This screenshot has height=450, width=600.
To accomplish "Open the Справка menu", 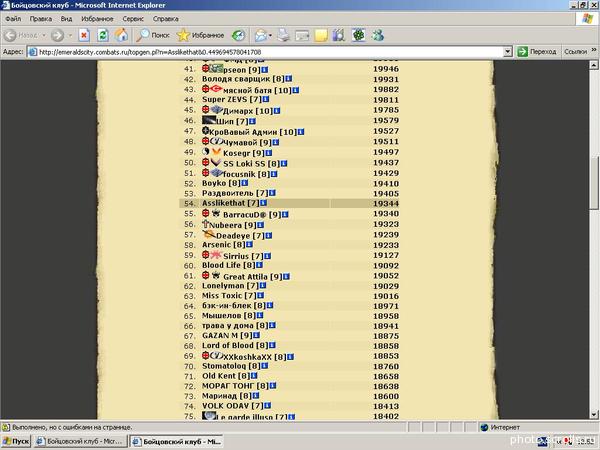I will tap(166, 19).
